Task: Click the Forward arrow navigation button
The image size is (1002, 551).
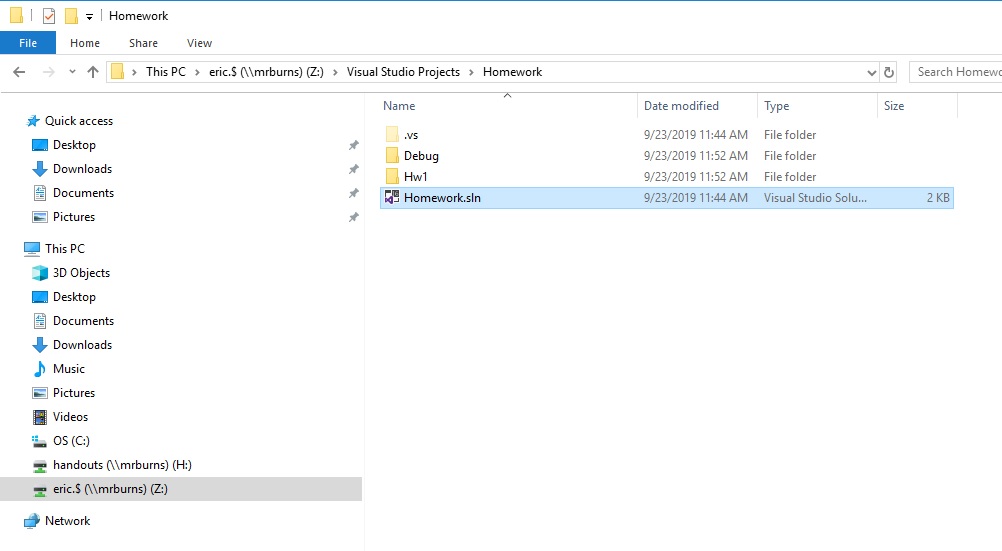Action: [49, 72]
